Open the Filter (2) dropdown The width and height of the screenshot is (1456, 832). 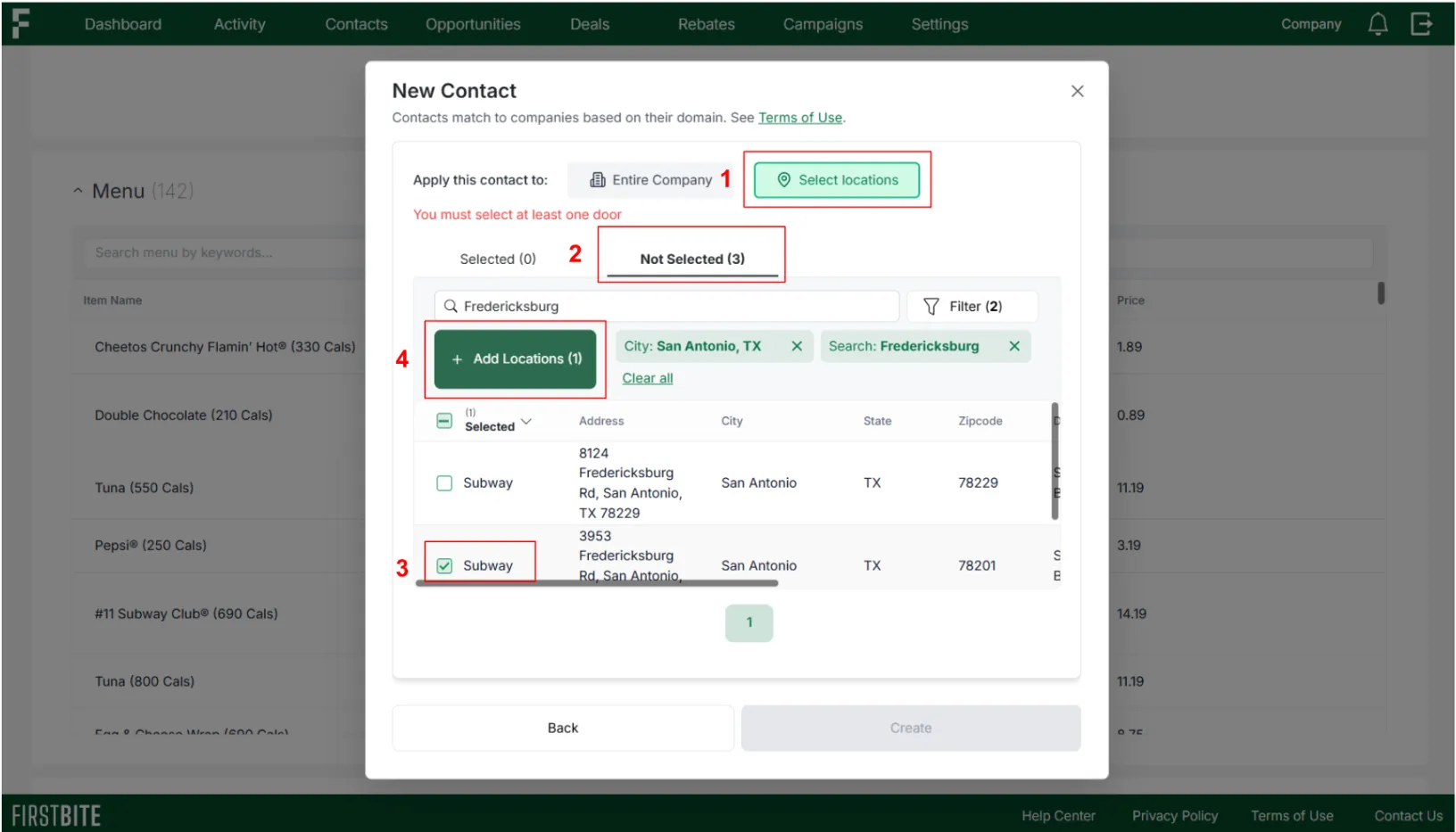pyautogui.click(x=972, y=306)
